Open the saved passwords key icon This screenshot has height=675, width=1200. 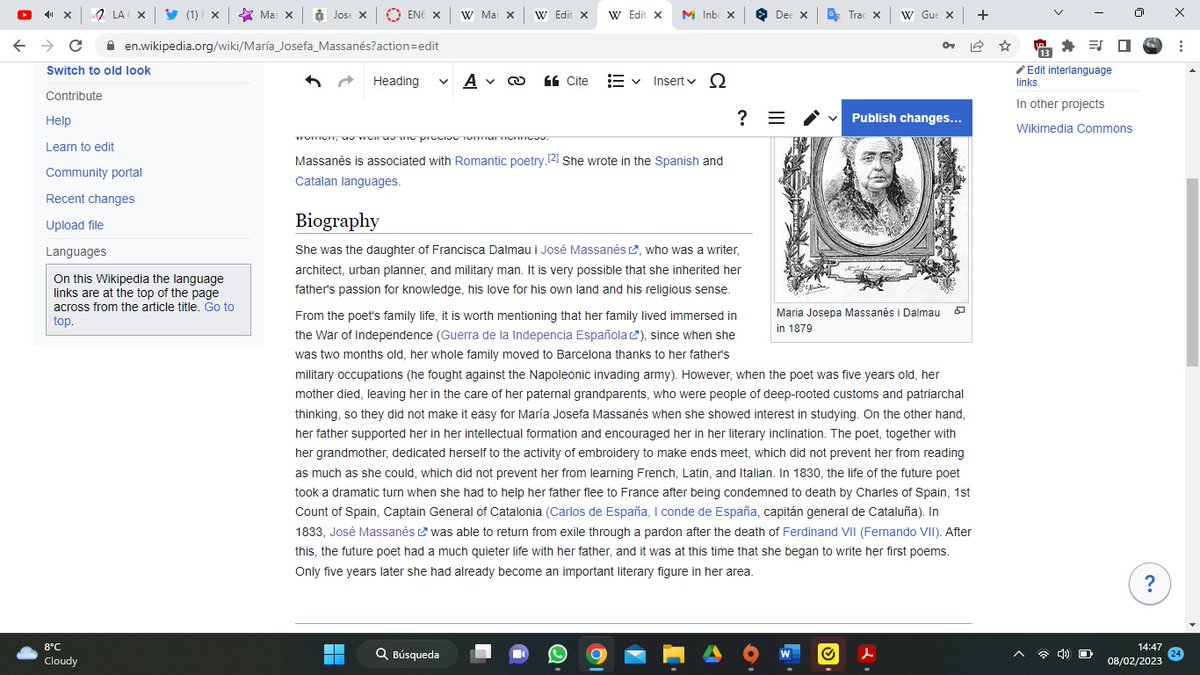(x=948, y=46)
